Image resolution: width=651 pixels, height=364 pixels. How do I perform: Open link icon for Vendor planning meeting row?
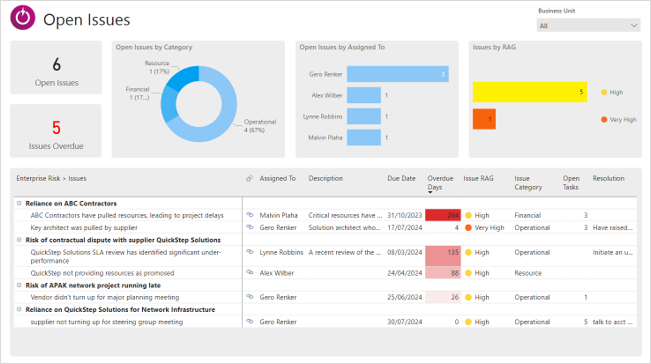click(x=250, y=297)
